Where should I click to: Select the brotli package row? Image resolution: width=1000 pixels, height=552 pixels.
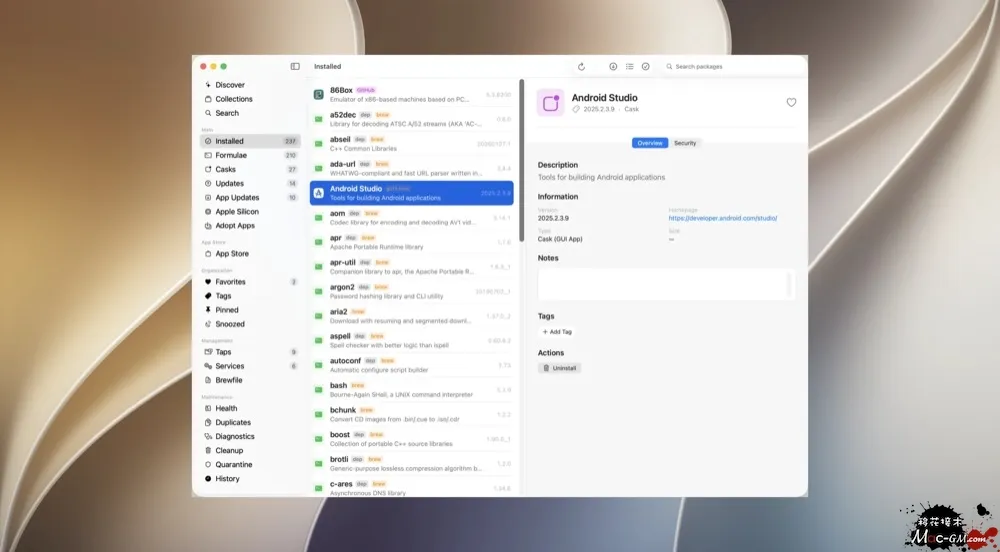411,463
